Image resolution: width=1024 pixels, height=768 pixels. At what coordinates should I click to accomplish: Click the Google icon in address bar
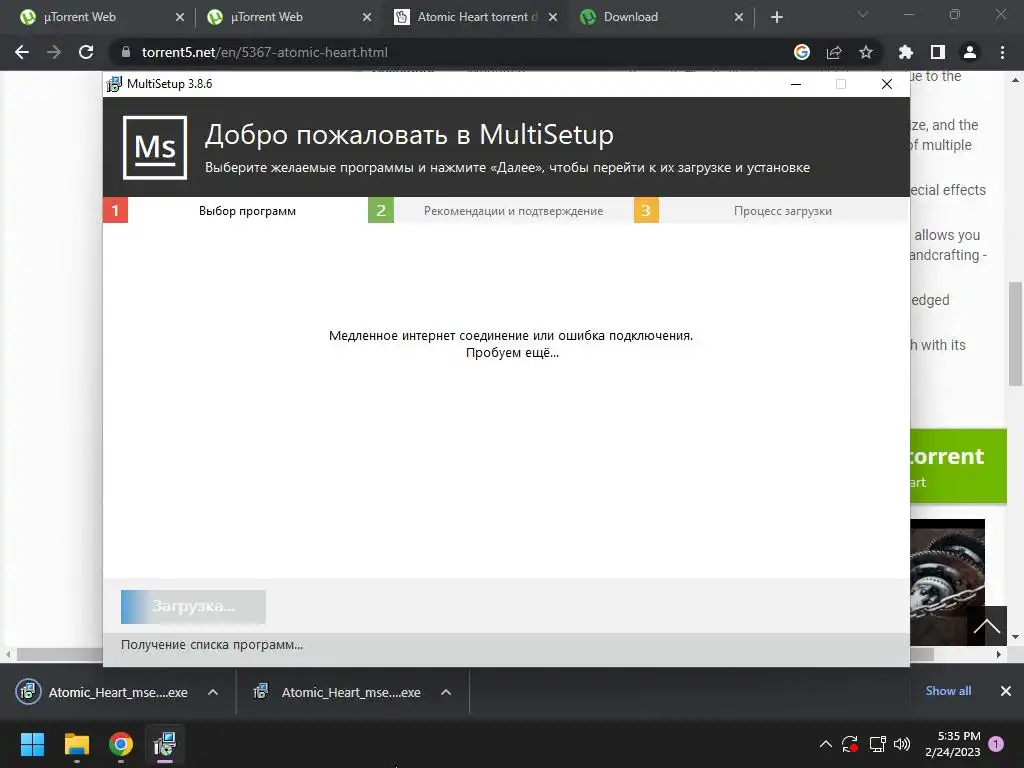tap(802, 52)
